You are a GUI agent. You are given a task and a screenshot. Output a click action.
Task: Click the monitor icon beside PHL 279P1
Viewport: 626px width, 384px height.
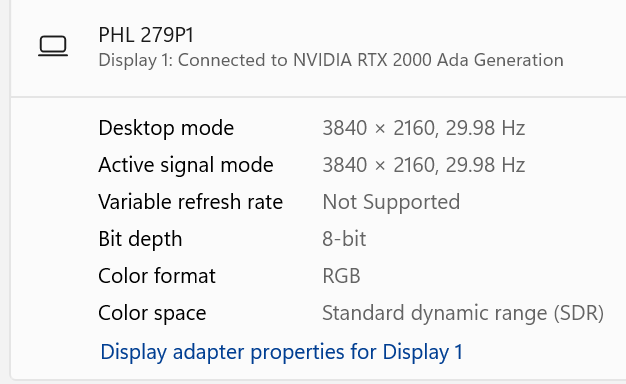click(x=53, y=46)
